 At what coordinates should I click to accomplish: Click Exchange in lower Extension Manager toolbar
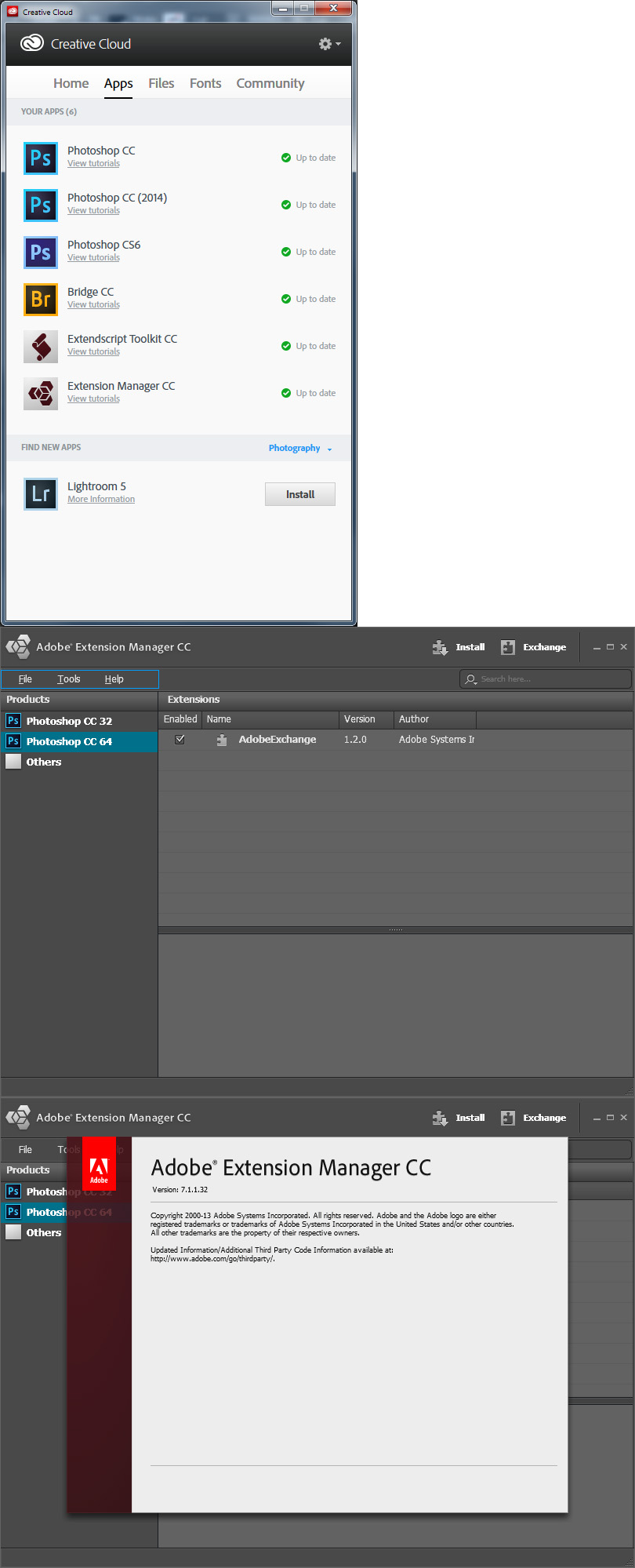coord(533,1118)
